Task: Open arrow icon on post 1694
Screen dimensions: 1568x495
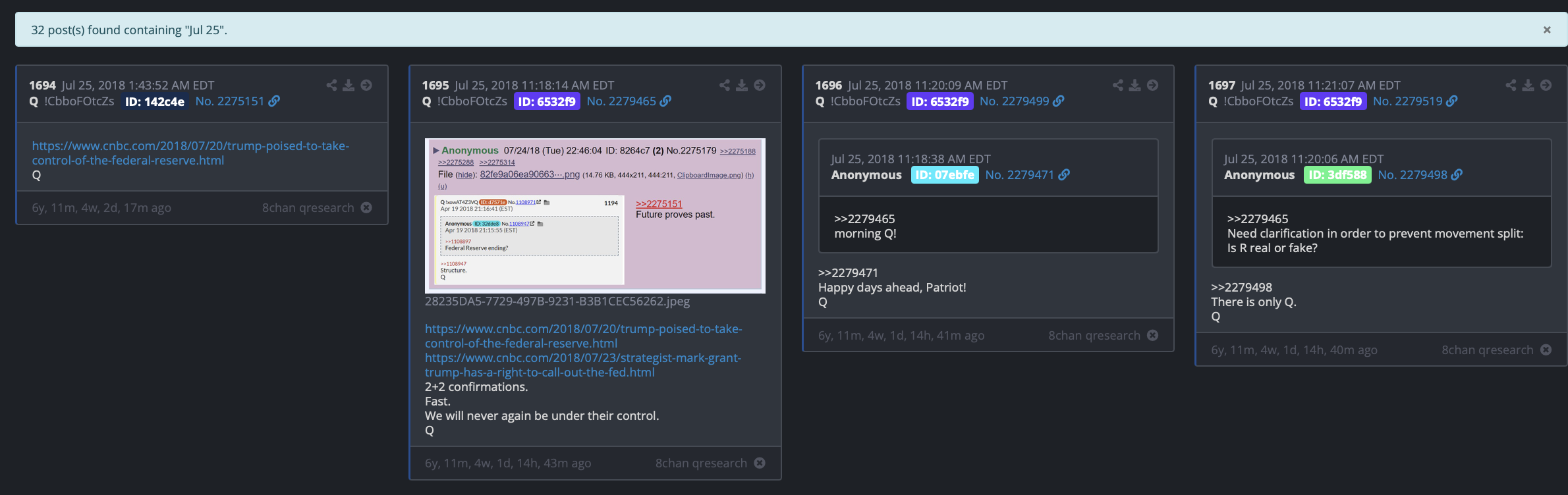Action: (366, 85)
